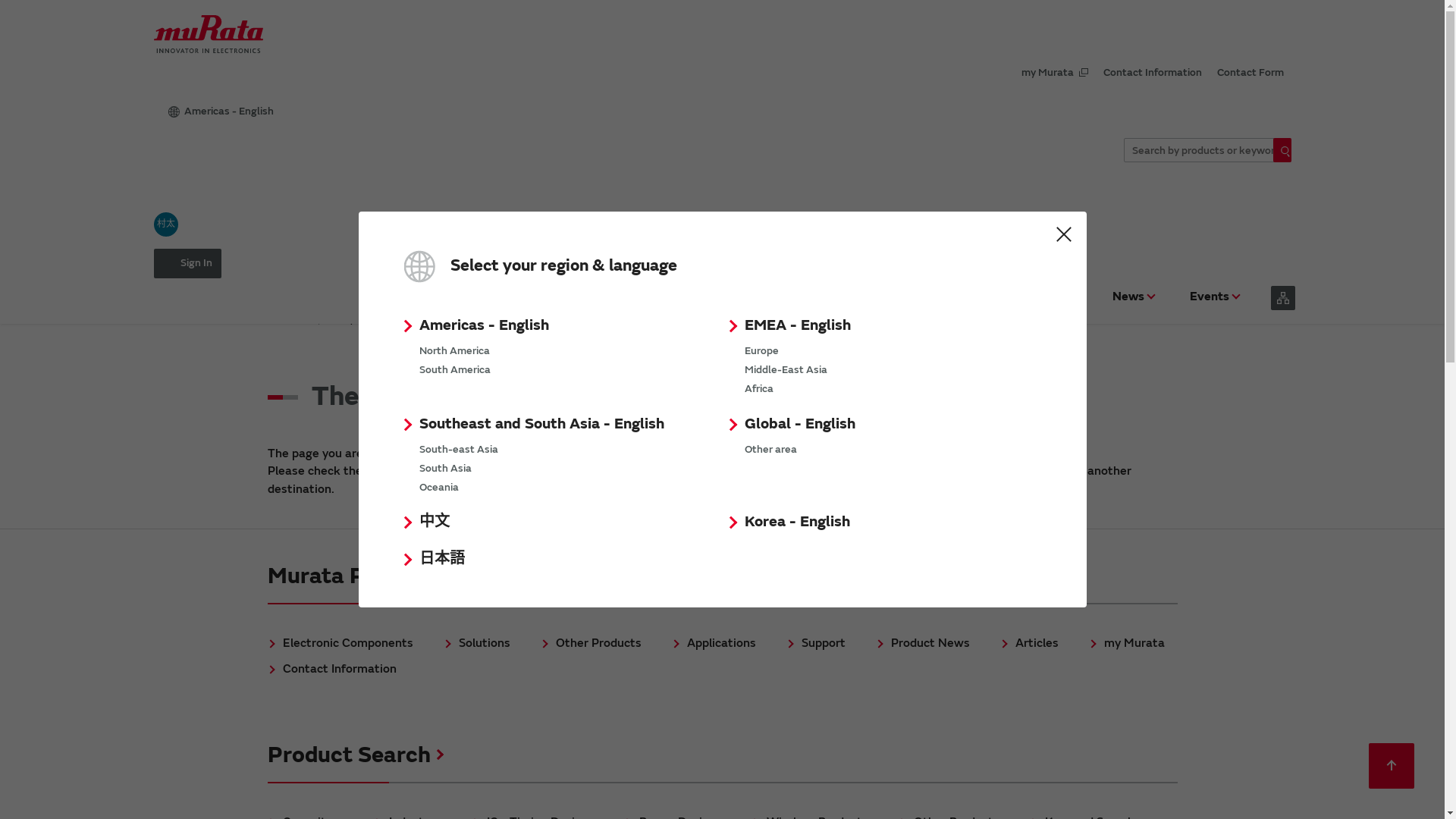
Task: Expand the News menu dropdown
Action: coord(1133,297)
